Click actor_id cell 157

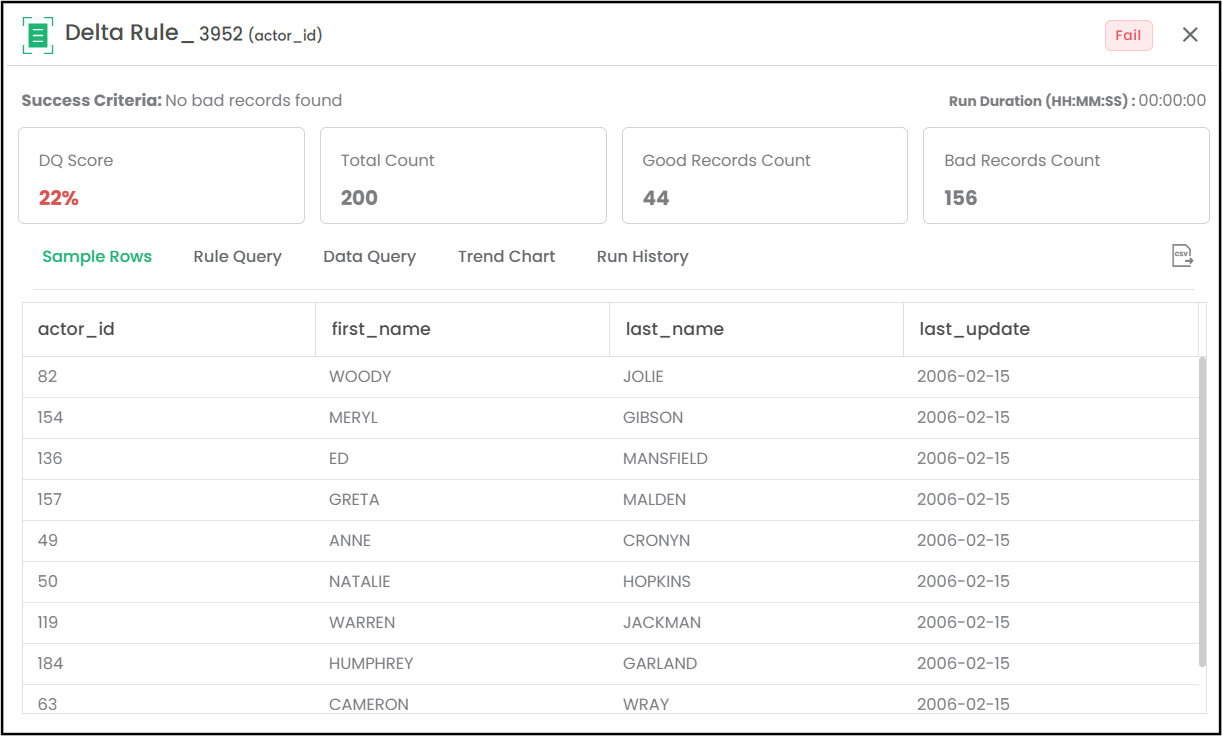tap(169, 500)
